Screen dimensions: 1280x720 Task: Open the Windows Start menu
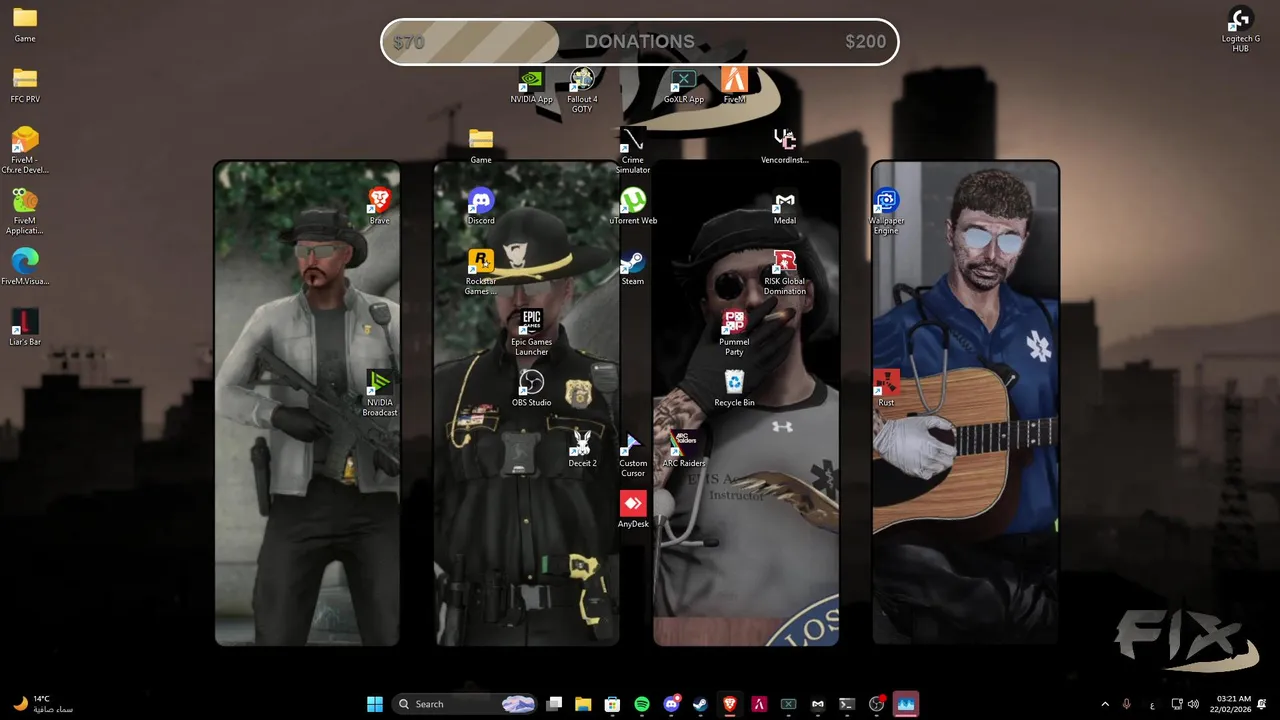(375, 704)
